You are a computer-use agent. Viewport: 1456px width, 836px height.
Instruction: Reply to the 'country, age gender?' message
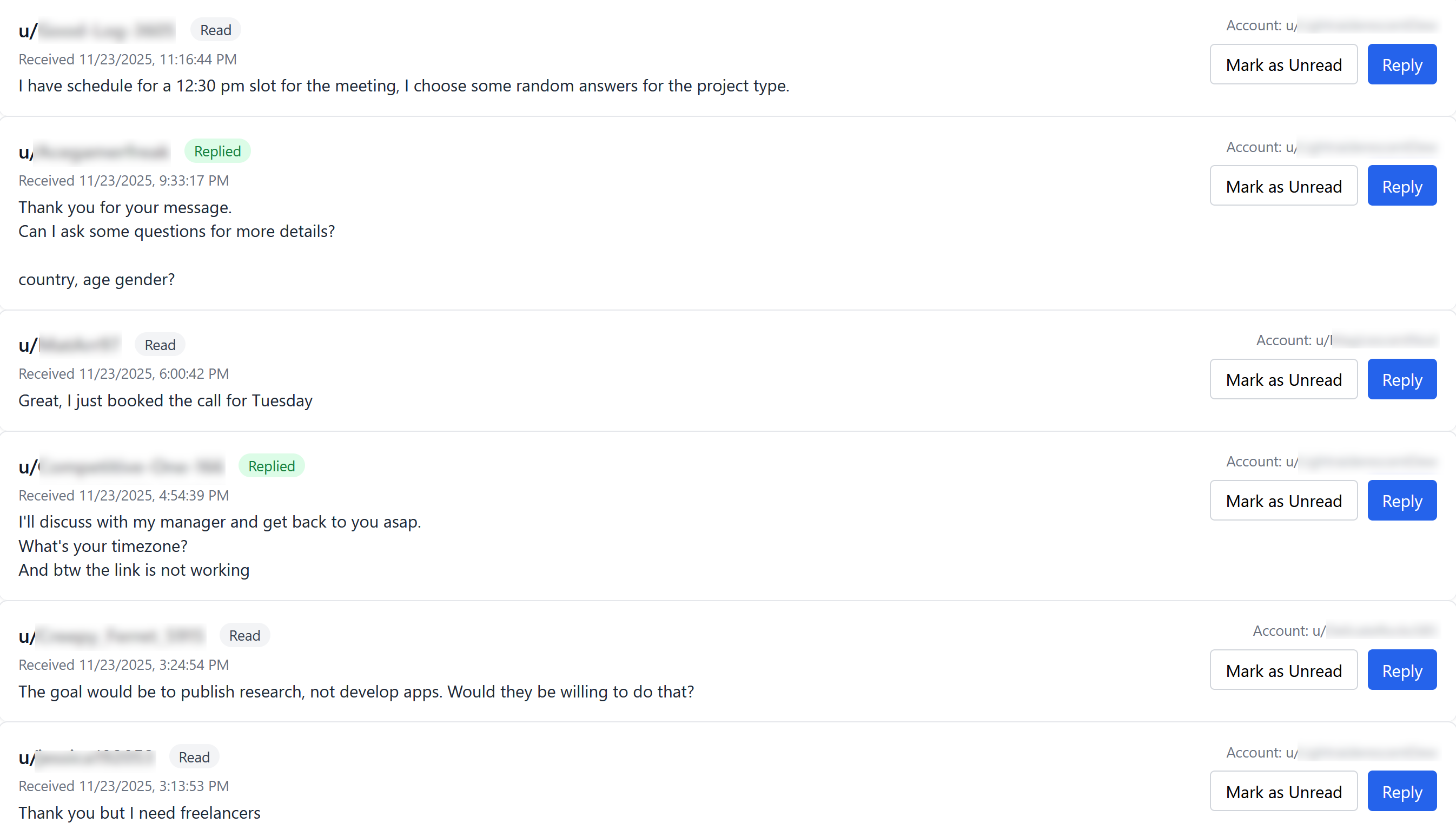click(x=1401, y=186)
